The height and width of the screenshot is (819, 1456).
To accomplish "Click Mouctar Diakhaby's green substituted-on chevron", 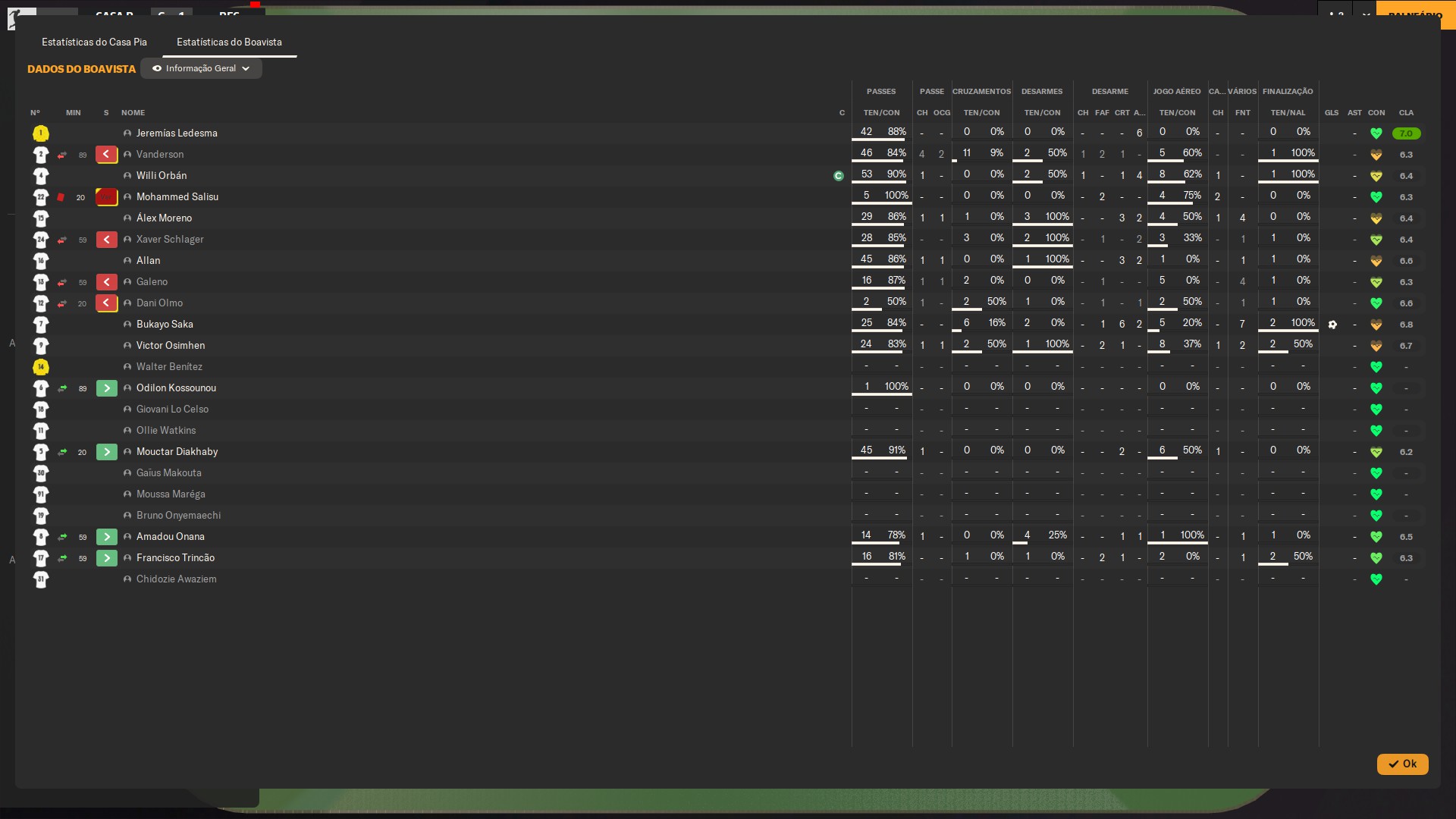I will click(x=106, y=452).
